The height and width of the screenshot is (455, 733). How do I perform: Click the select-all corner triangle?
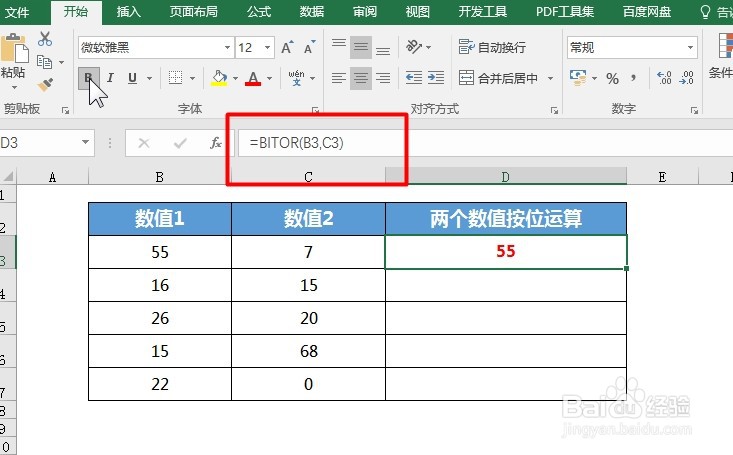pos(8,177)
